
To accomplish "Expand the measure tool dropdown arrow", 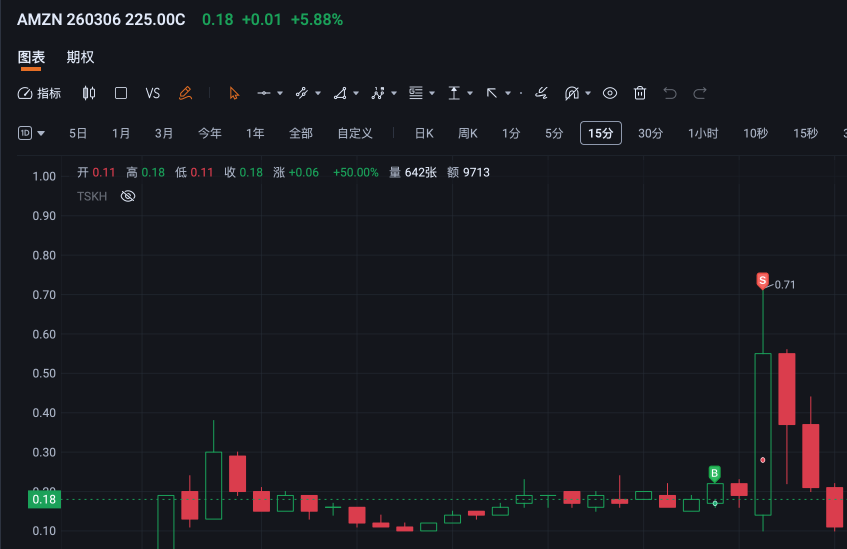I will [x=470, y=93].
